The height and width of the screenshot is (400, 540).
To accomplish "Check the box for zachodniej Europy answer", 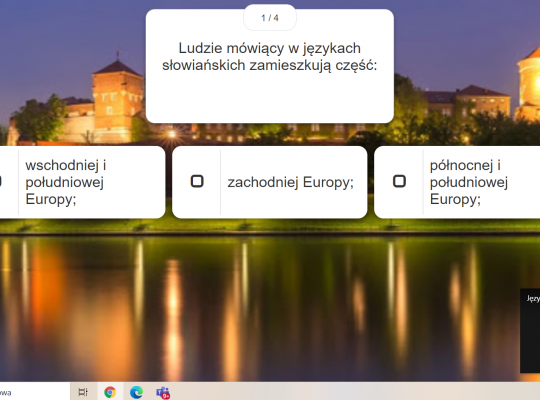I will coord(197,181).
